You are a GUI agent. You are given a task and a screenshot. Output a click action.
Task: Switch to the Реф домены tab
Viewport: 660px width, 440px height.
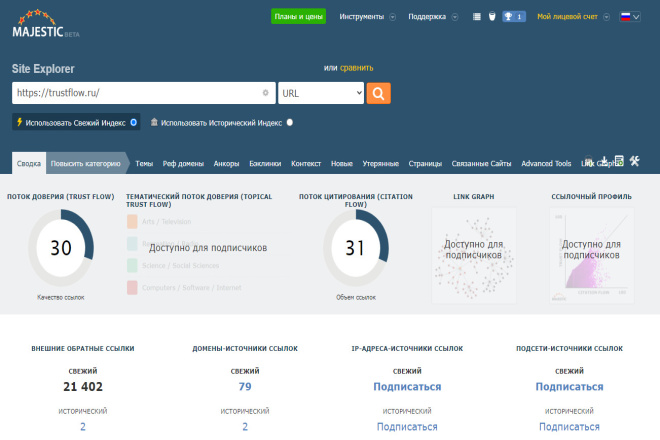tap(183, 163)
